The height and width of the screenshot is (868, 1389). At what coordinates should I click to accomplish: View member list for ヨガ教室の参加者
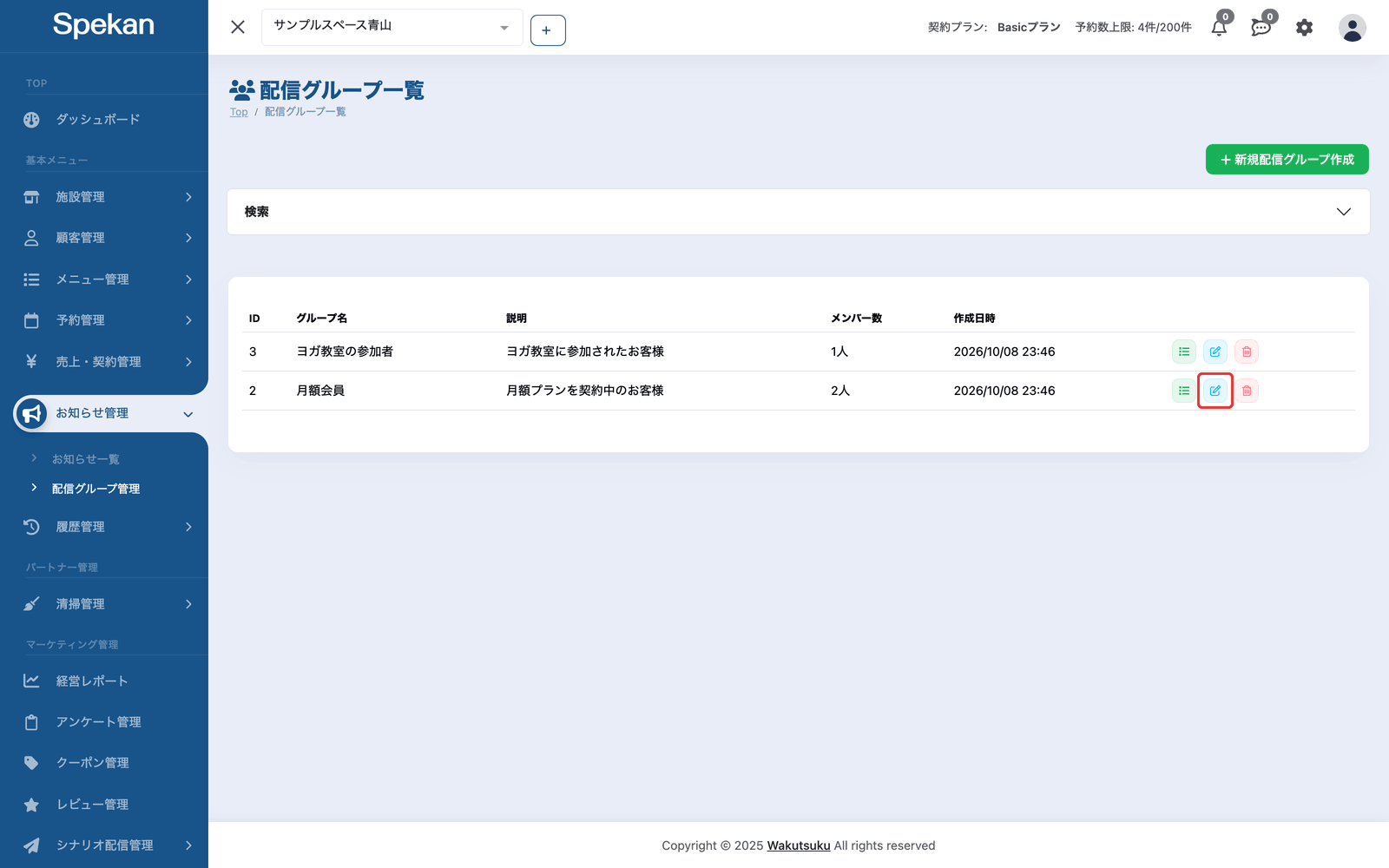[1184, 352]
